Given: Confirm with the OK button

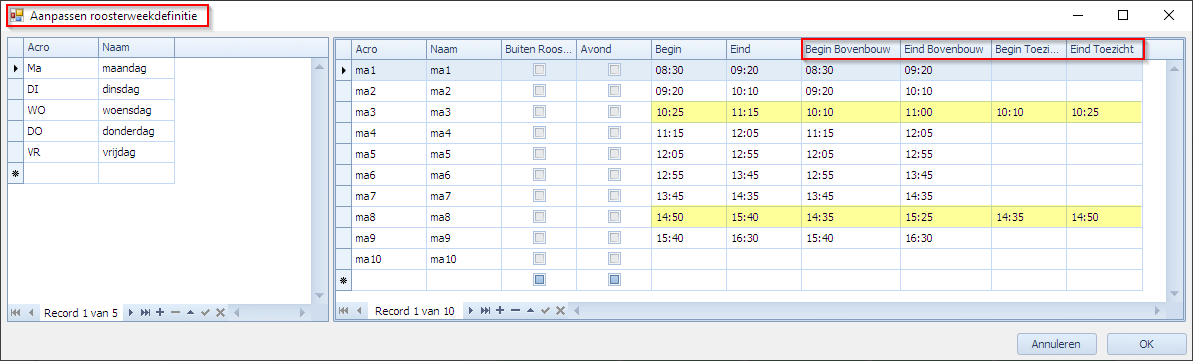Looking at the screenshot, I should click(1146, 344).
